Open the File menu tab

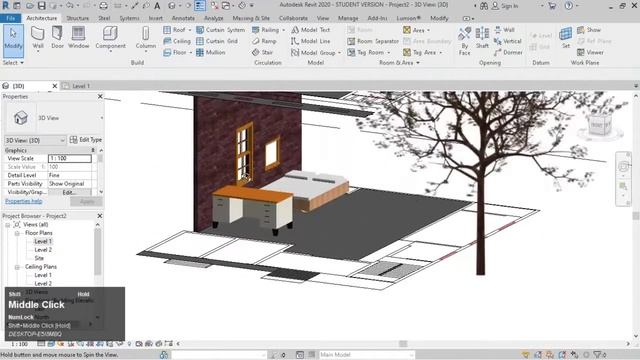pyautogui.click(x=11, y=18)
